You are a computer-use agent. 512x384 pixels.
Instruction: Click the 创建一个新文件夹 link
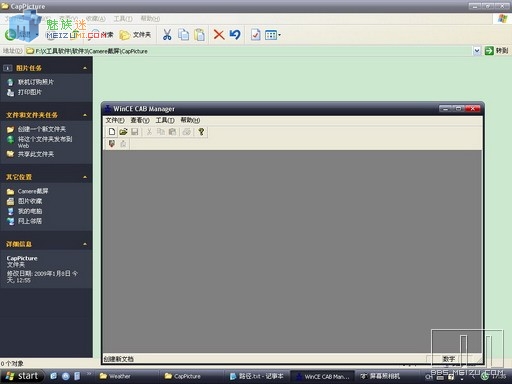click(x=42, y=129)
